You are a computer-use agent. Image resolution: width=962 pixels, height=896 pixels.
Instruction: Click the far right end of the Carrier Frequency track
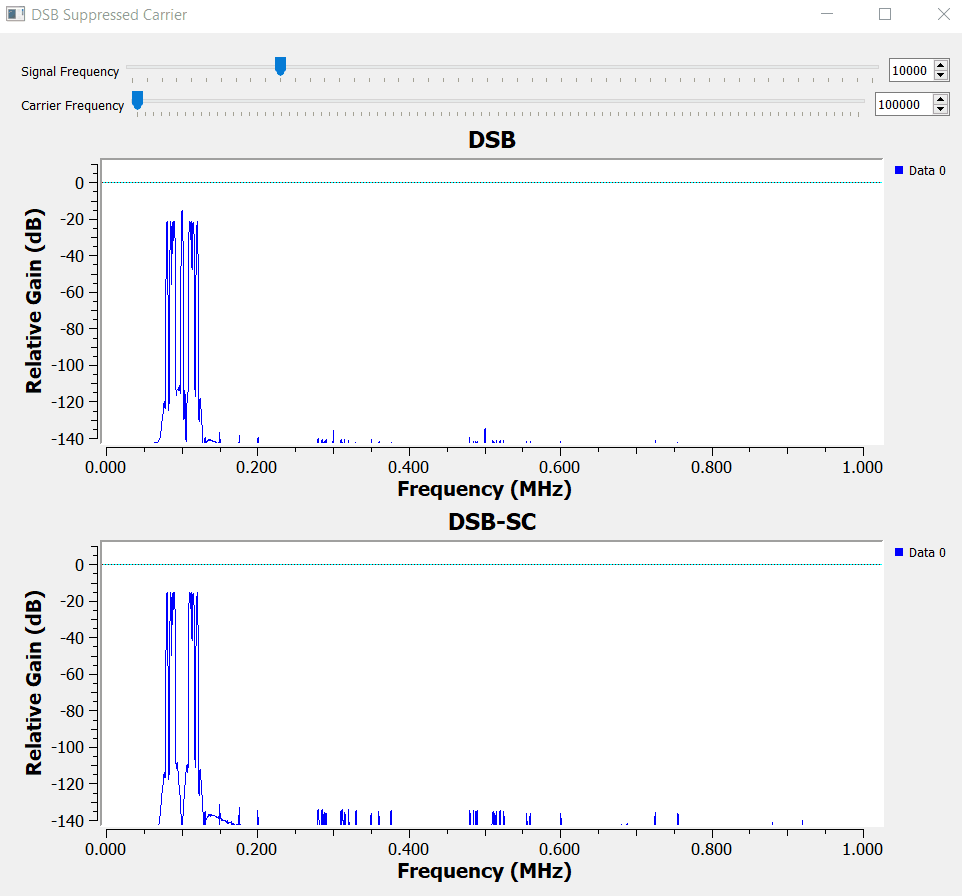click(x=861, y=101)
